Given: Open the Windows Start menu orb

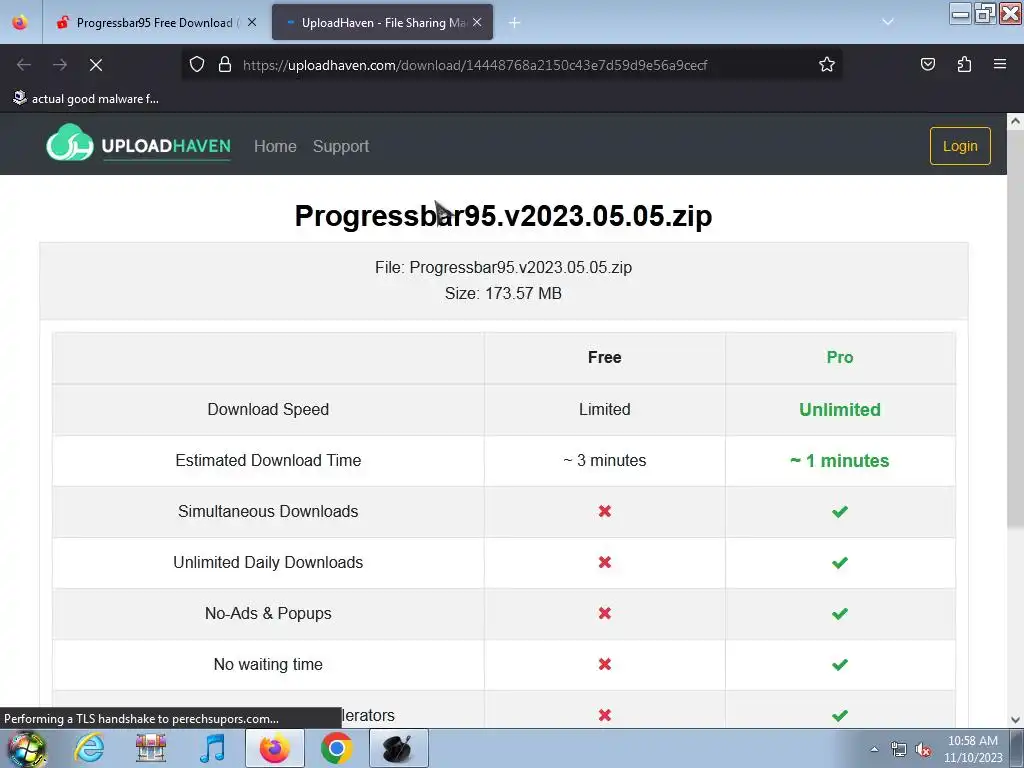Looking at the screenshot, I should point(26,748).
